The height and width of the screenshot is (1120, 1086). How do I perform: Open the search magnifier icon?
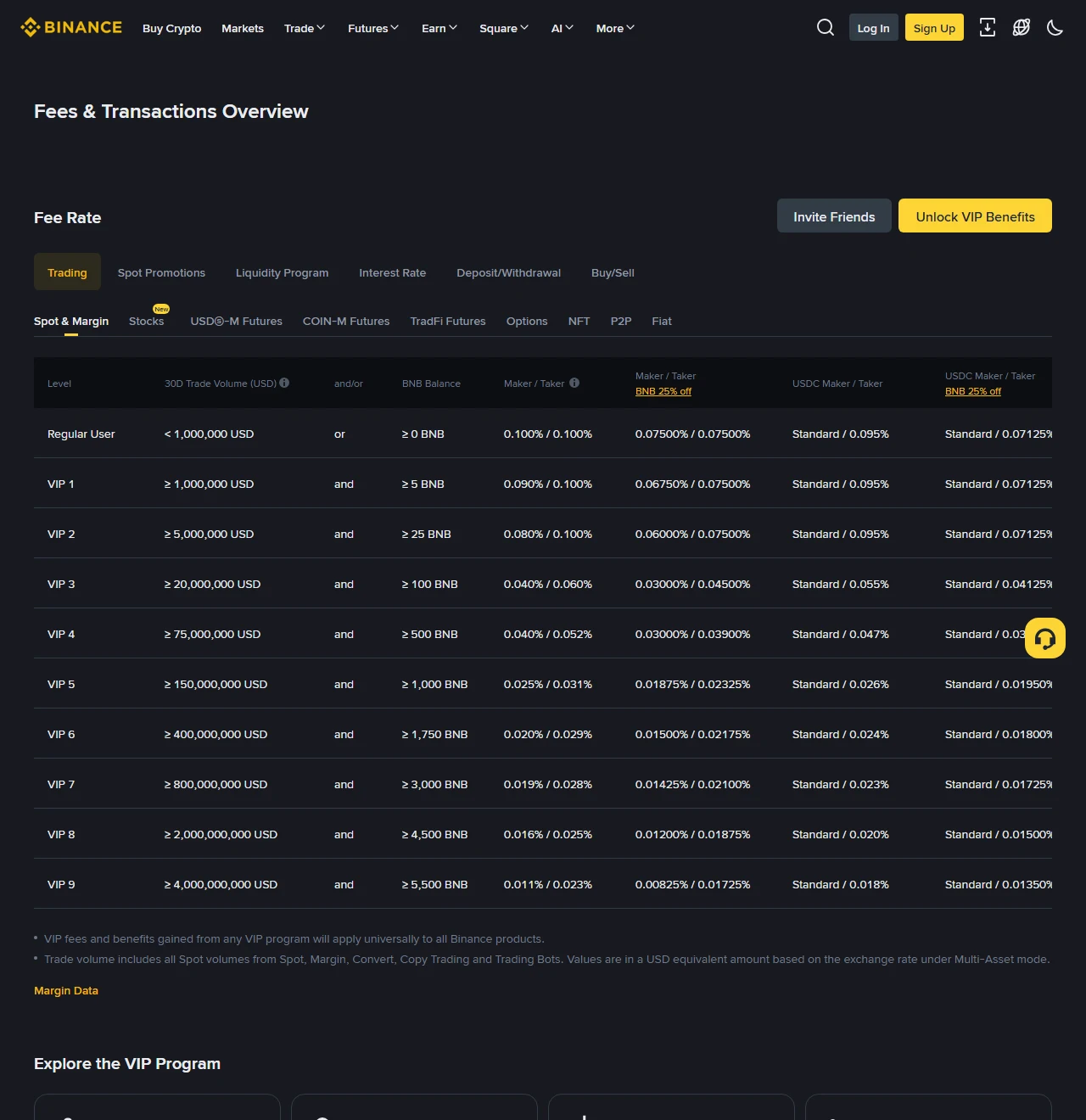(x=826, y=27)
